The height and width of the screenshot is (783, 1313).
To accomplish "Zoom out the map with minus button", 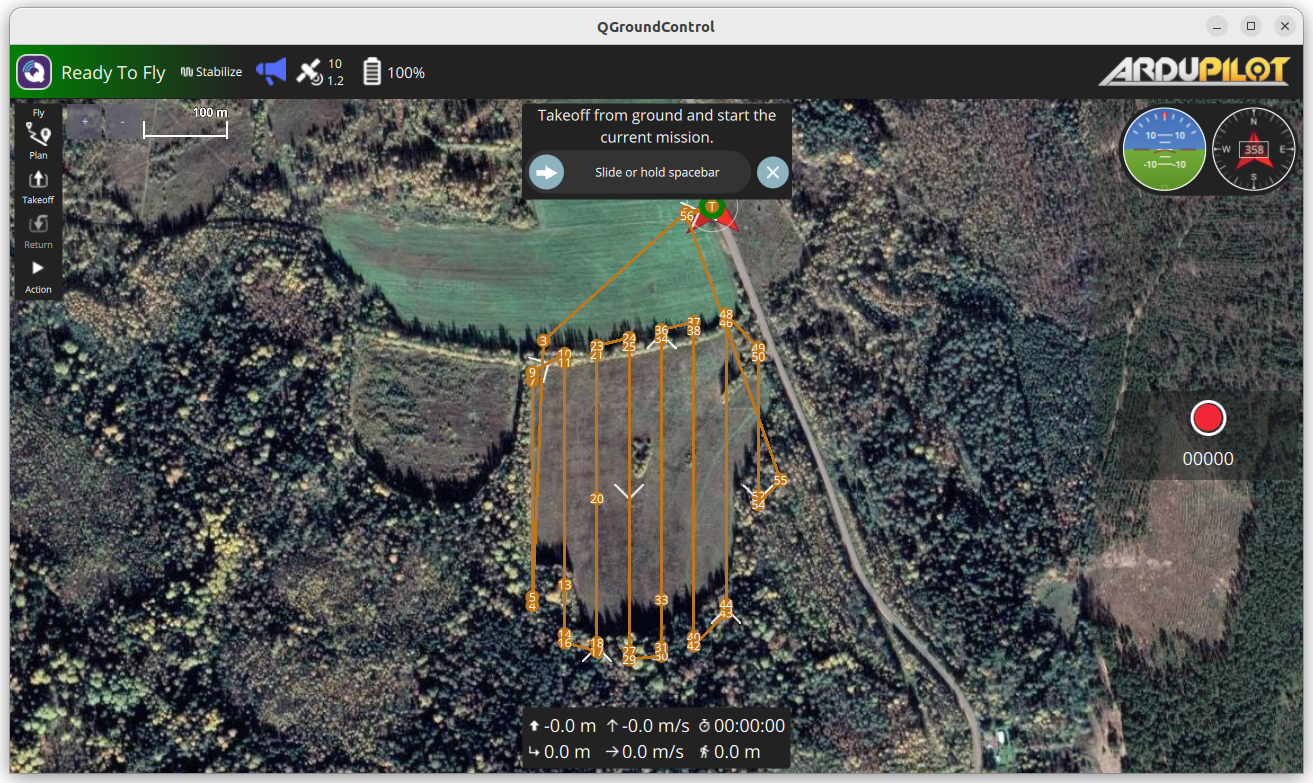I will (122, 122).
